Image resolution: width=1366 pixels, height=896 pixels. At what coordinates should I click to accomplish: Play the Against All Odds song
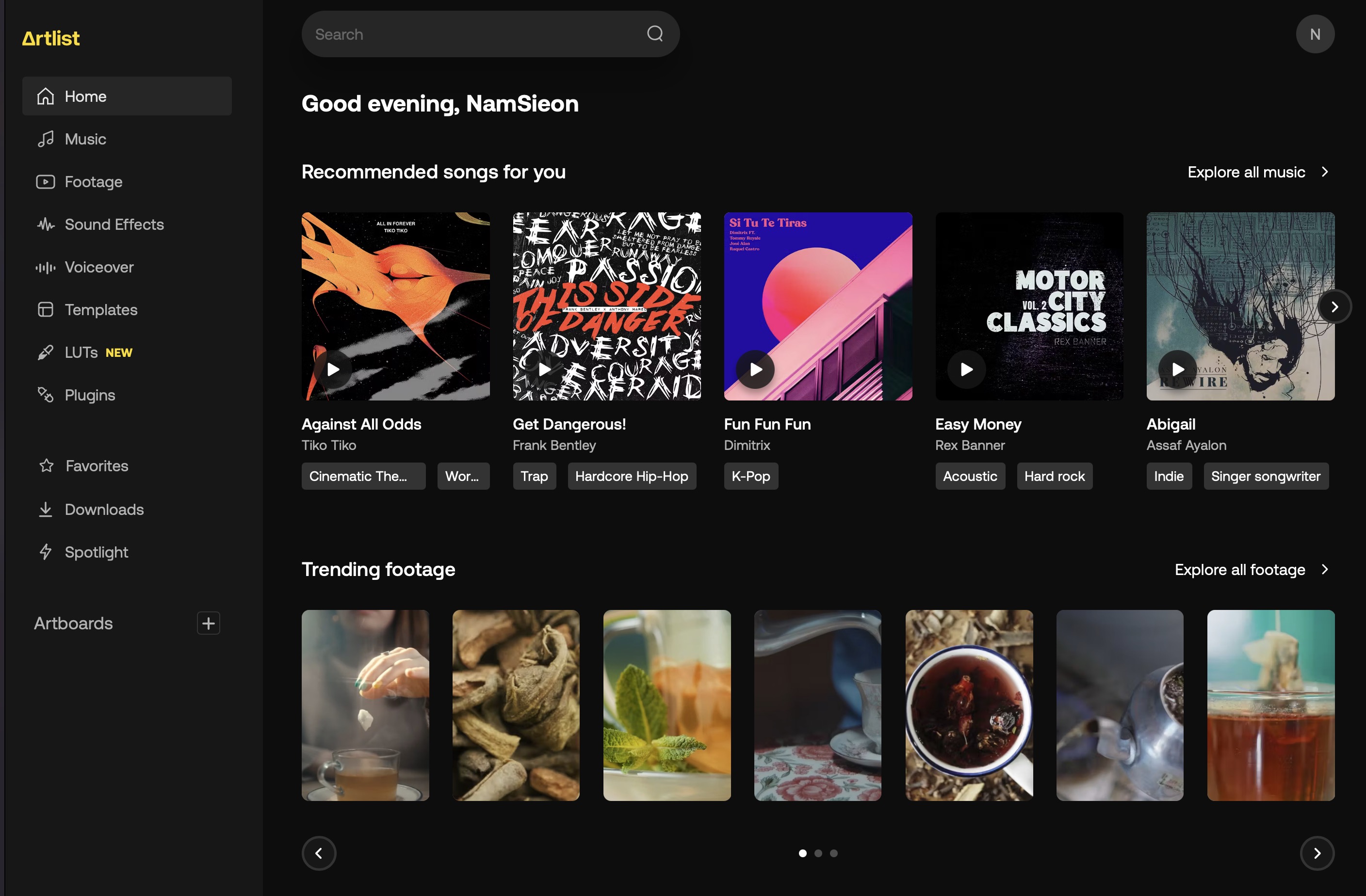pyautogui.click(x=333, y=369)
